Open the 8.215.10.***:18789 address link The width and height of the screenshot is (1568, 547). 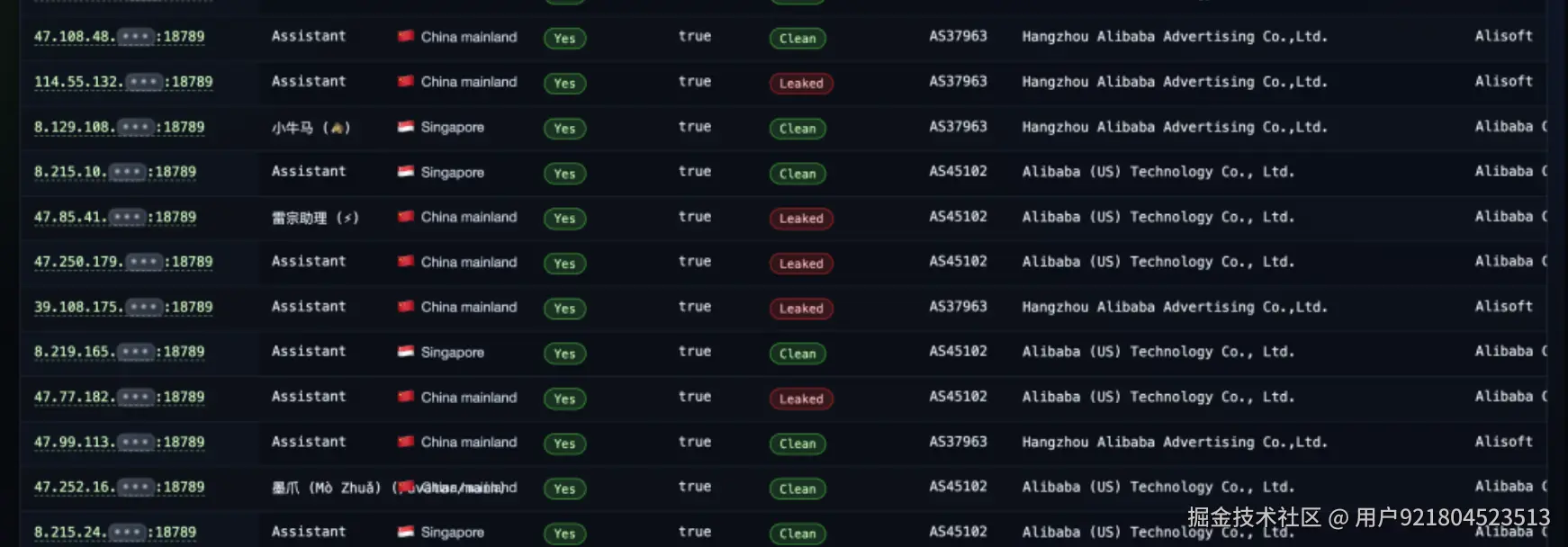[115, 172]
